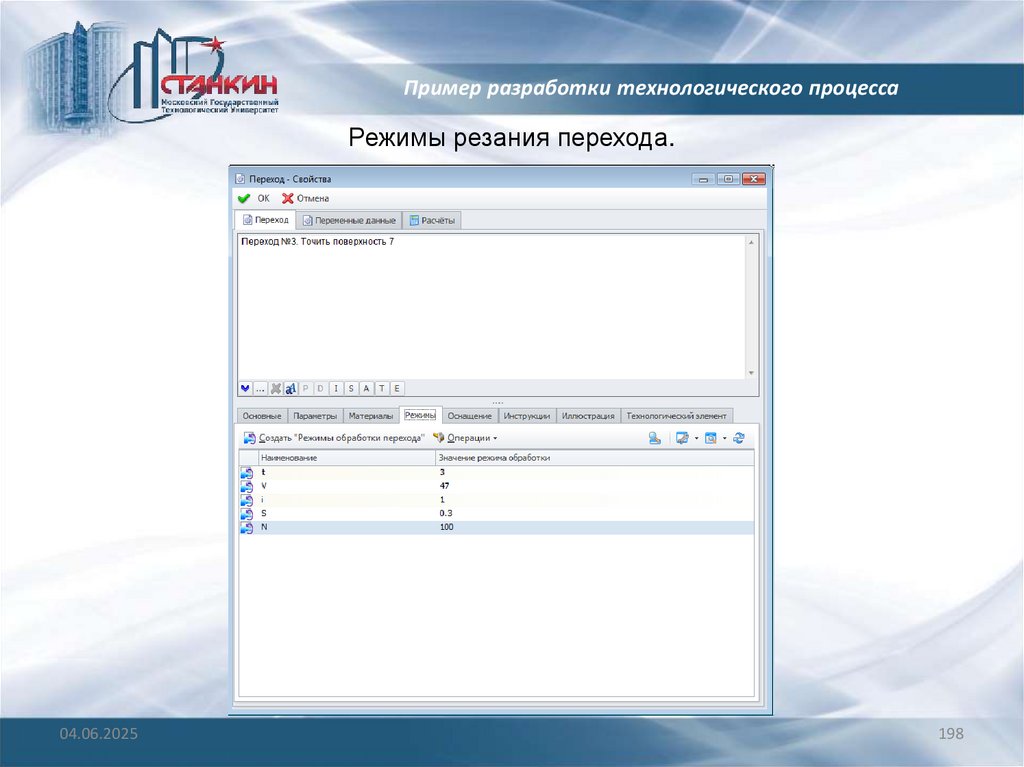Click the value 1 in row i
Image resolution: width=1024 pixels, height=767 pixels.
pyautogui.click(x=594, y=500)
